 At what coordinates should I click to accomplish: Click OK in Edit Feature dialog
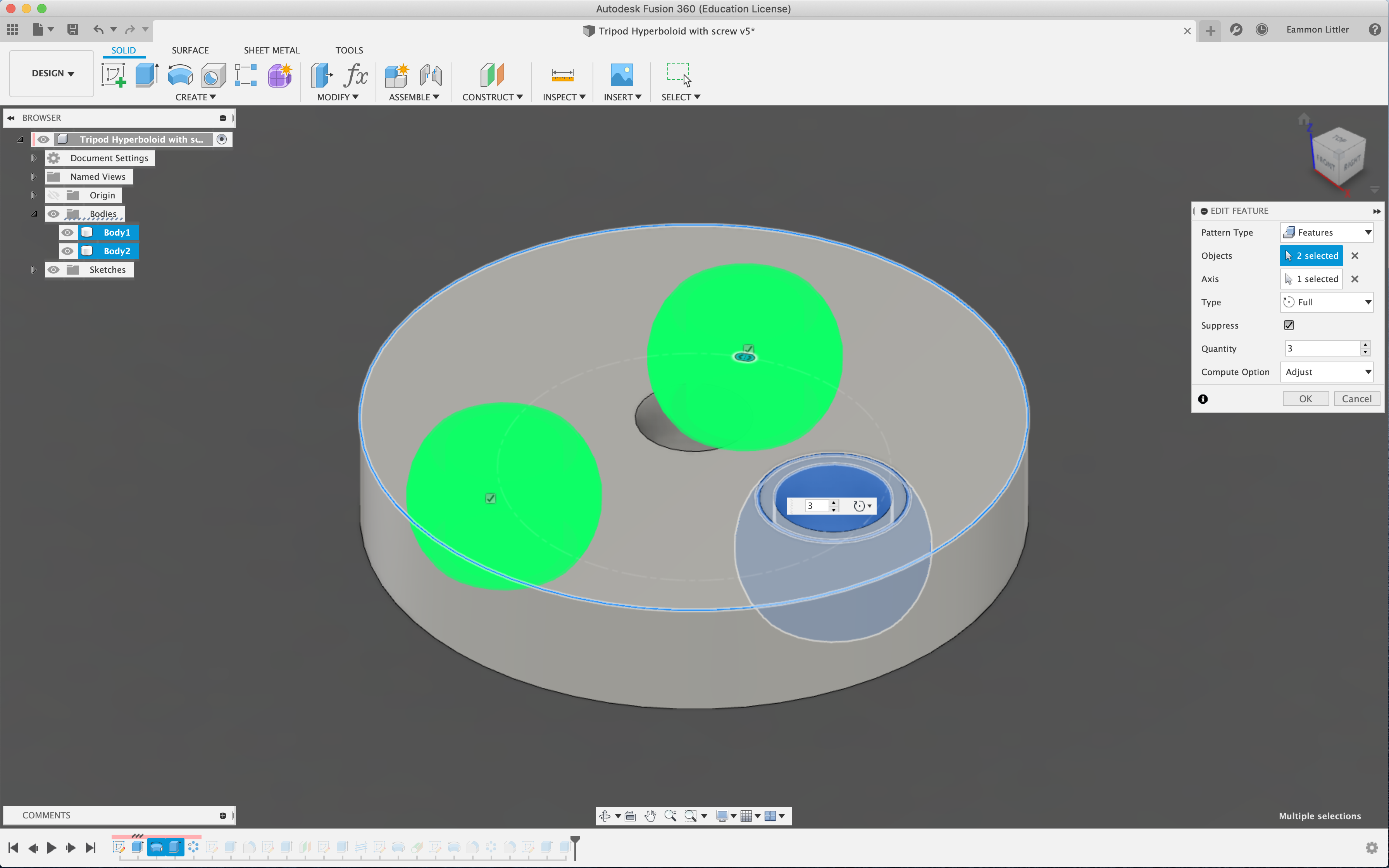tap(1305, 399)
